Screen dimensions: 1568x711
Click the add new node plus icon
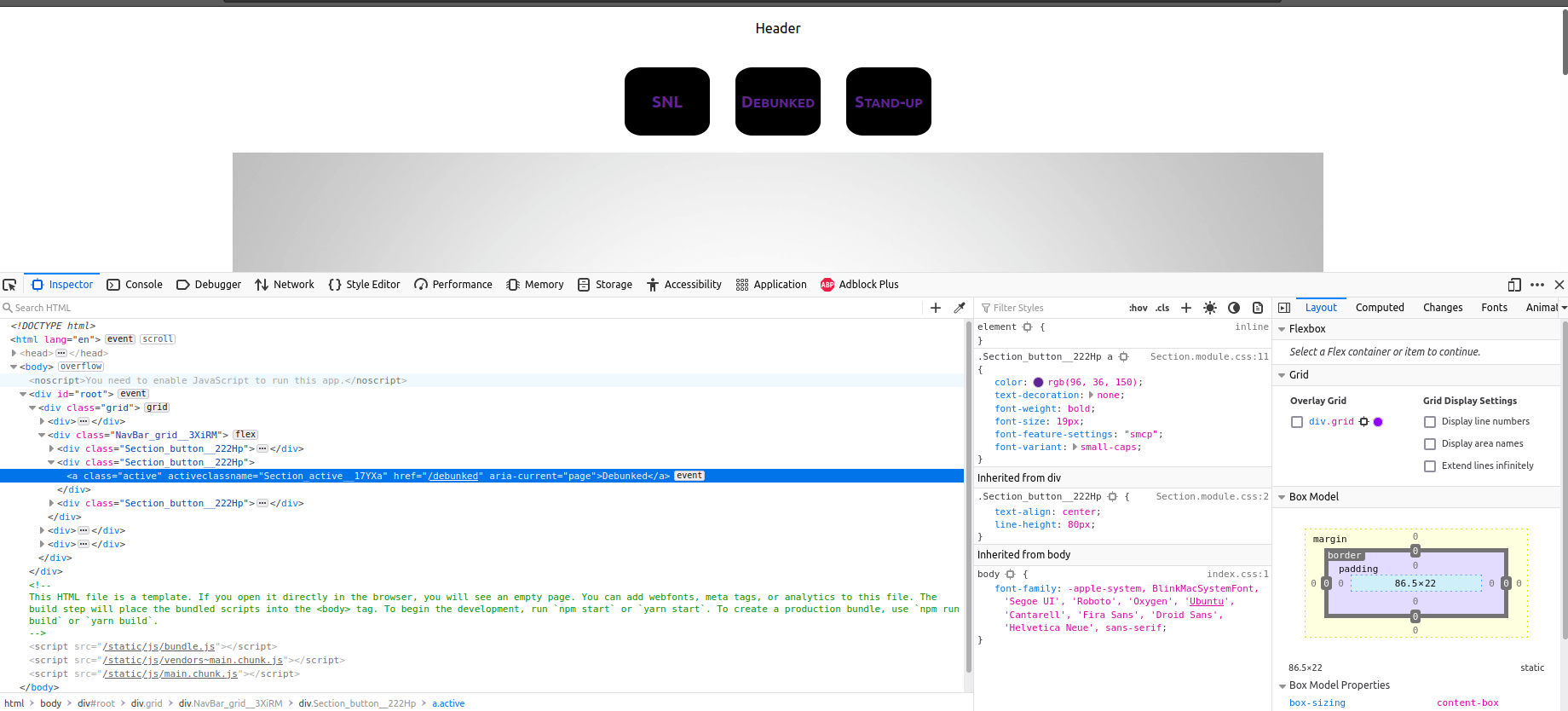pos(936,308)
